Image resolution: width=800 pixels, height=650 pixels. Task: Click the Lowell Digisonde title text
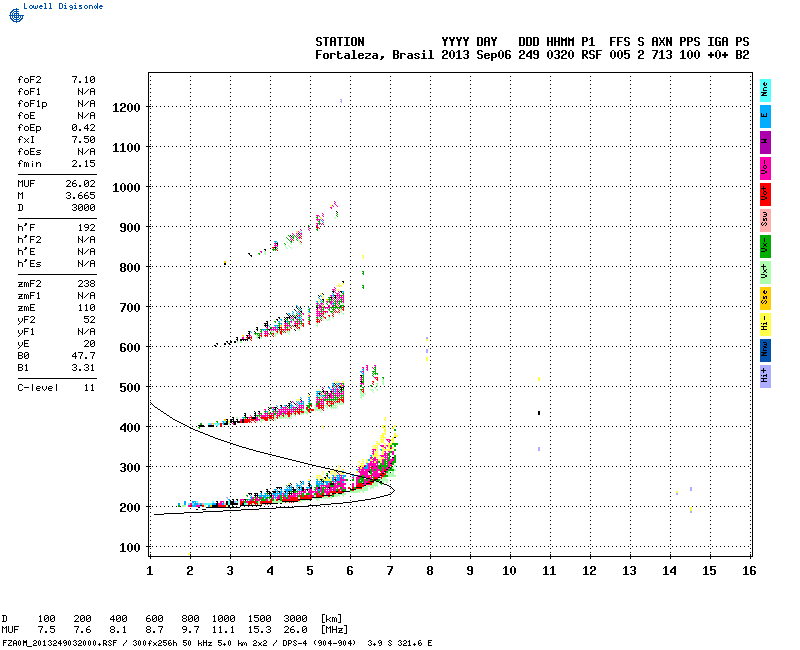(63, 6)
